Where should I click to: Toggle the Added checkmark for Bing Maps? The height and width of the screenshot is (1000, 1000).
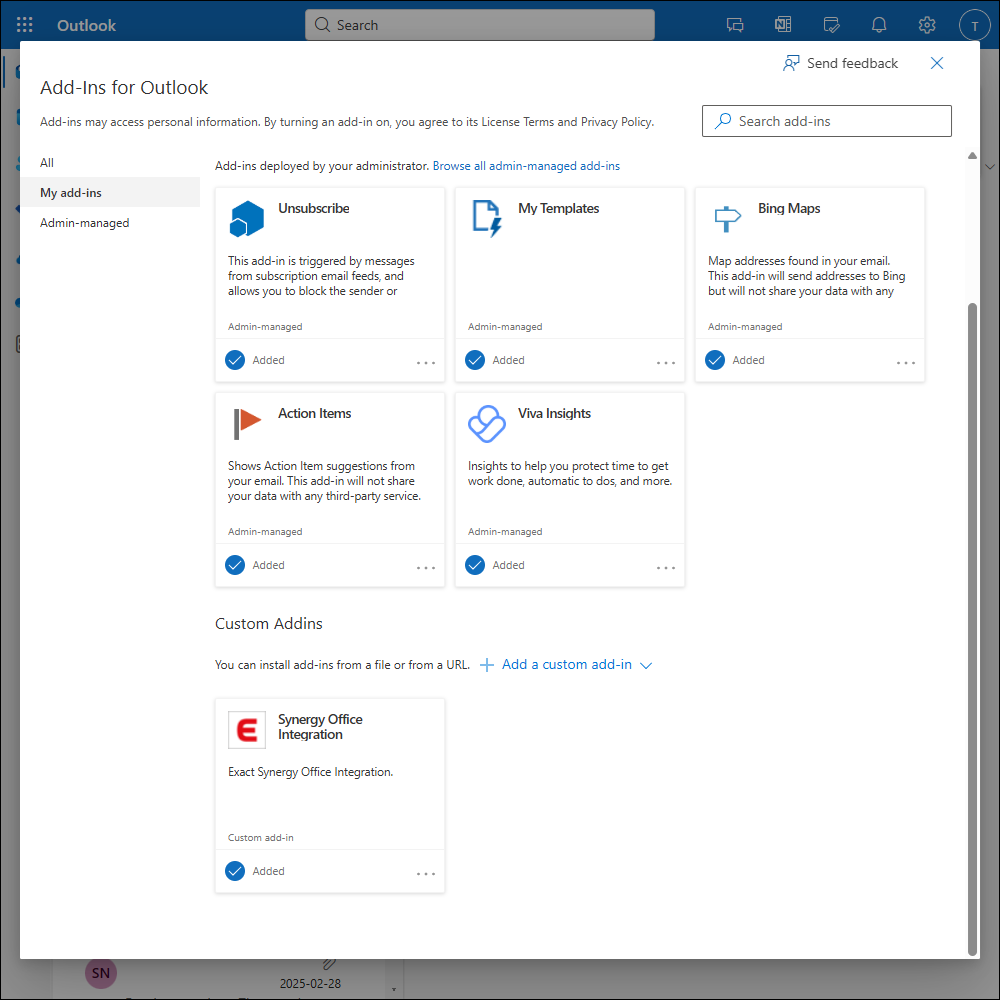715,360
